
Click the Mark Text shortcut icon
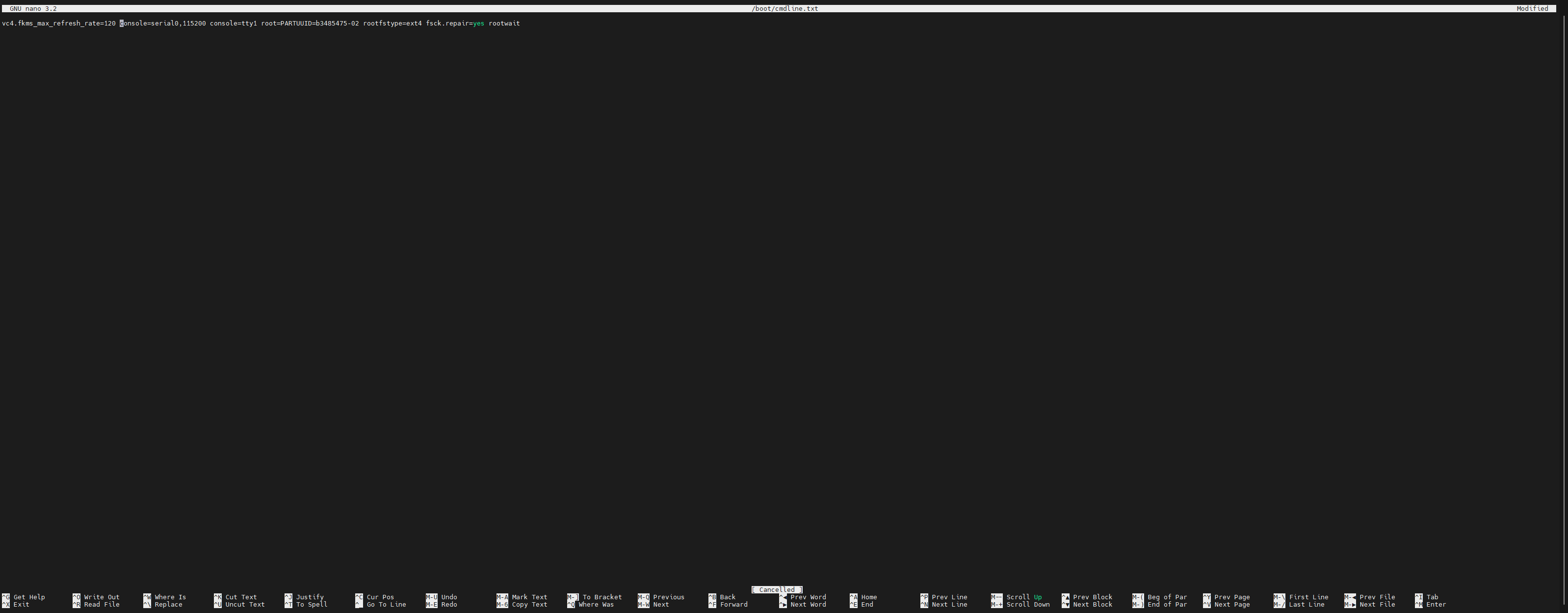point(501,597)
